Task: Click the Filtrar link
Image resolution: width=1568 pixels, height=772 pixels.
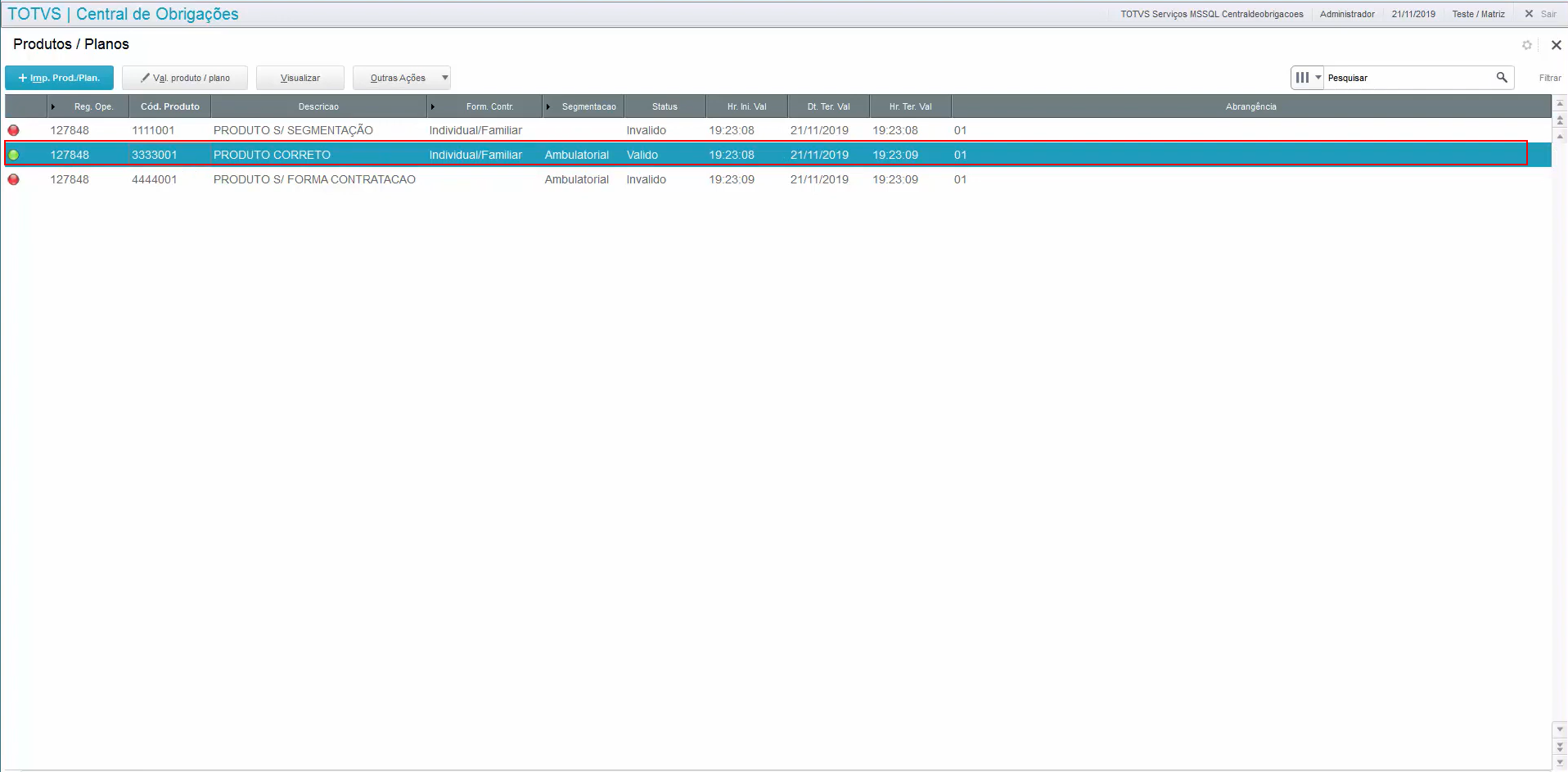Action: point(1550,78)
